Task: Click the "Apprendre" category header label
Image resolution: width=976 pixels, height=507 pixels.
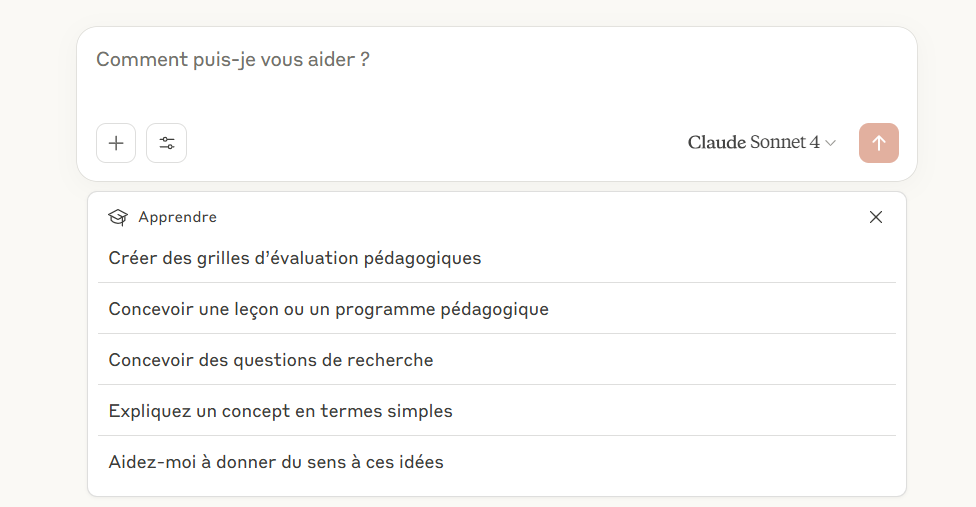Action: click(177, 217)
